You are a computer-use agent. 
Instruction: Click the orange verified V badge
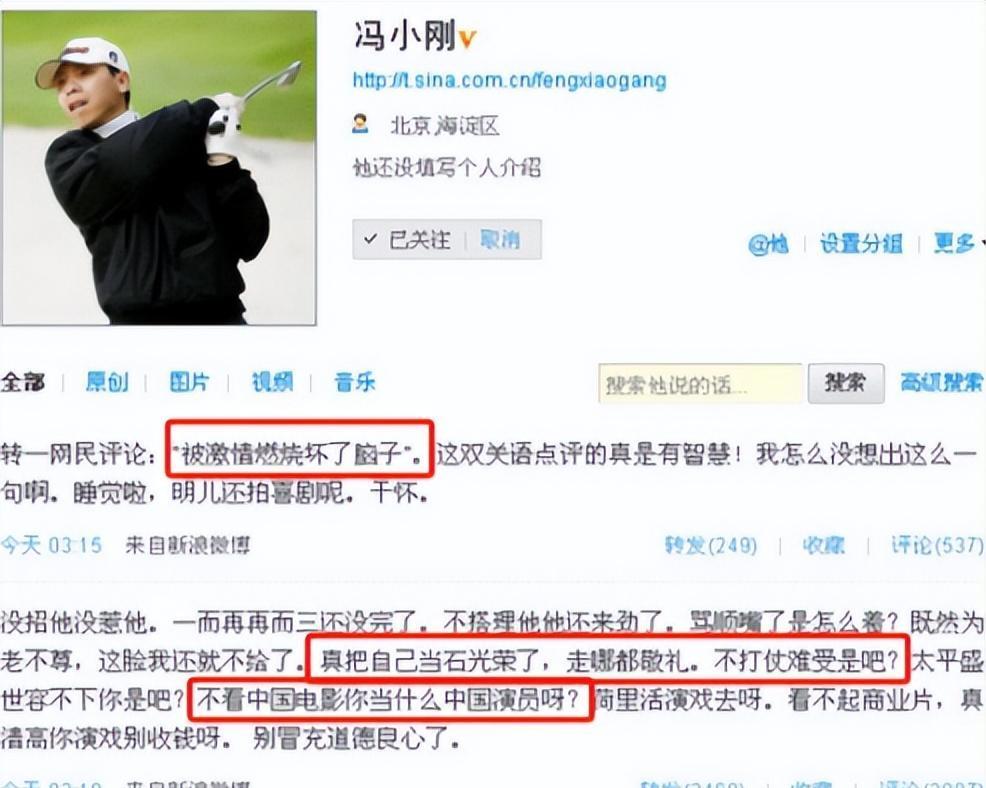(x=467, y=40)
